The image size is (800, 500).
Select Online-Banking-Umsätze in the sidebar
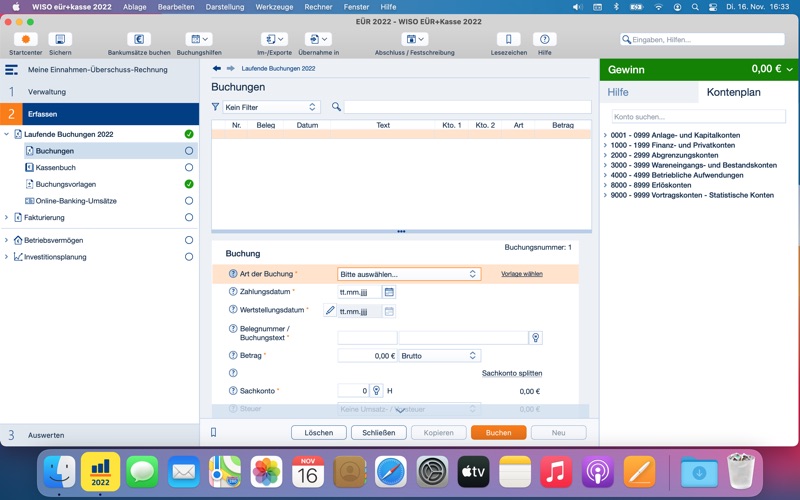(x=76, y=201)
